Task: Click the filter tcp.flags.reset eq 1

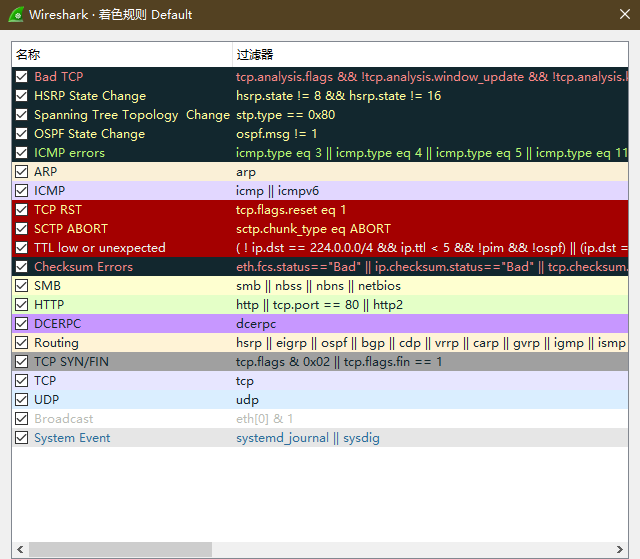Action: point(291,210)
